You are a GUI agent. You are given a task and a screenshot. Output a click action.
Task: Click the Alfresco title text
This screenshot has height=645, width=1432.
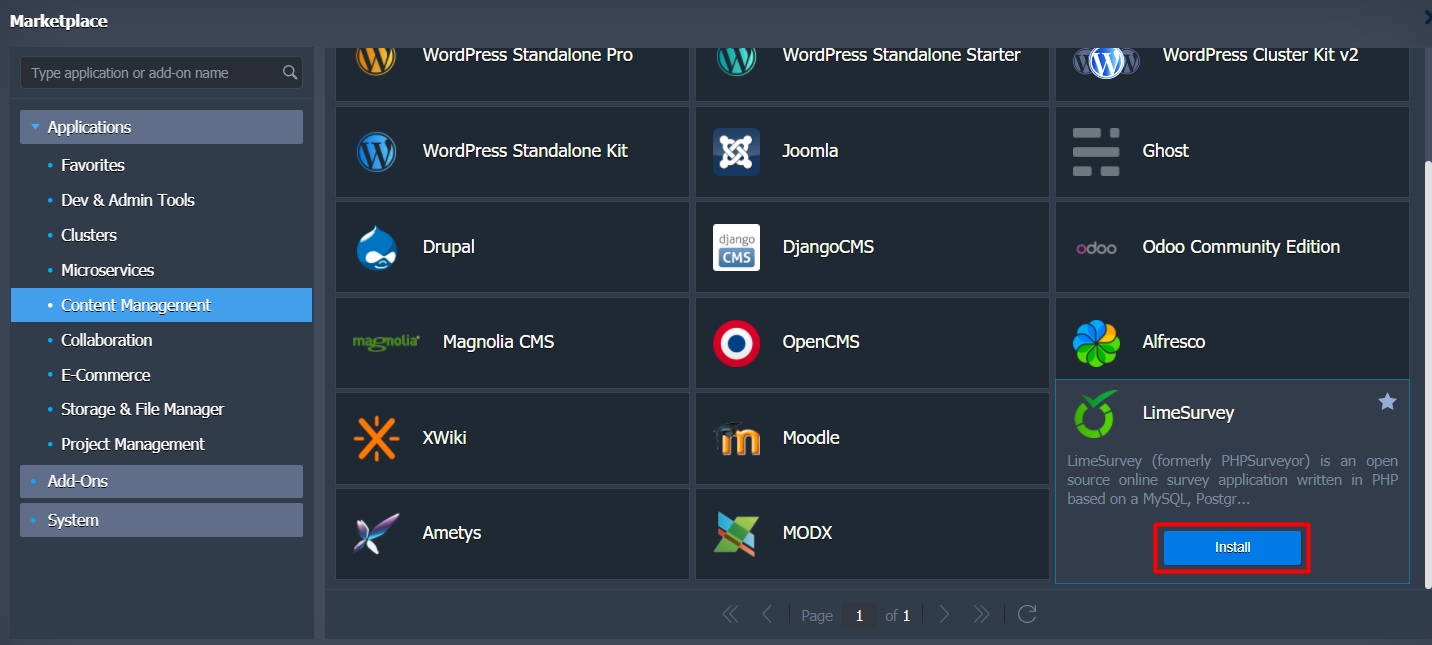pos(1174,342)
